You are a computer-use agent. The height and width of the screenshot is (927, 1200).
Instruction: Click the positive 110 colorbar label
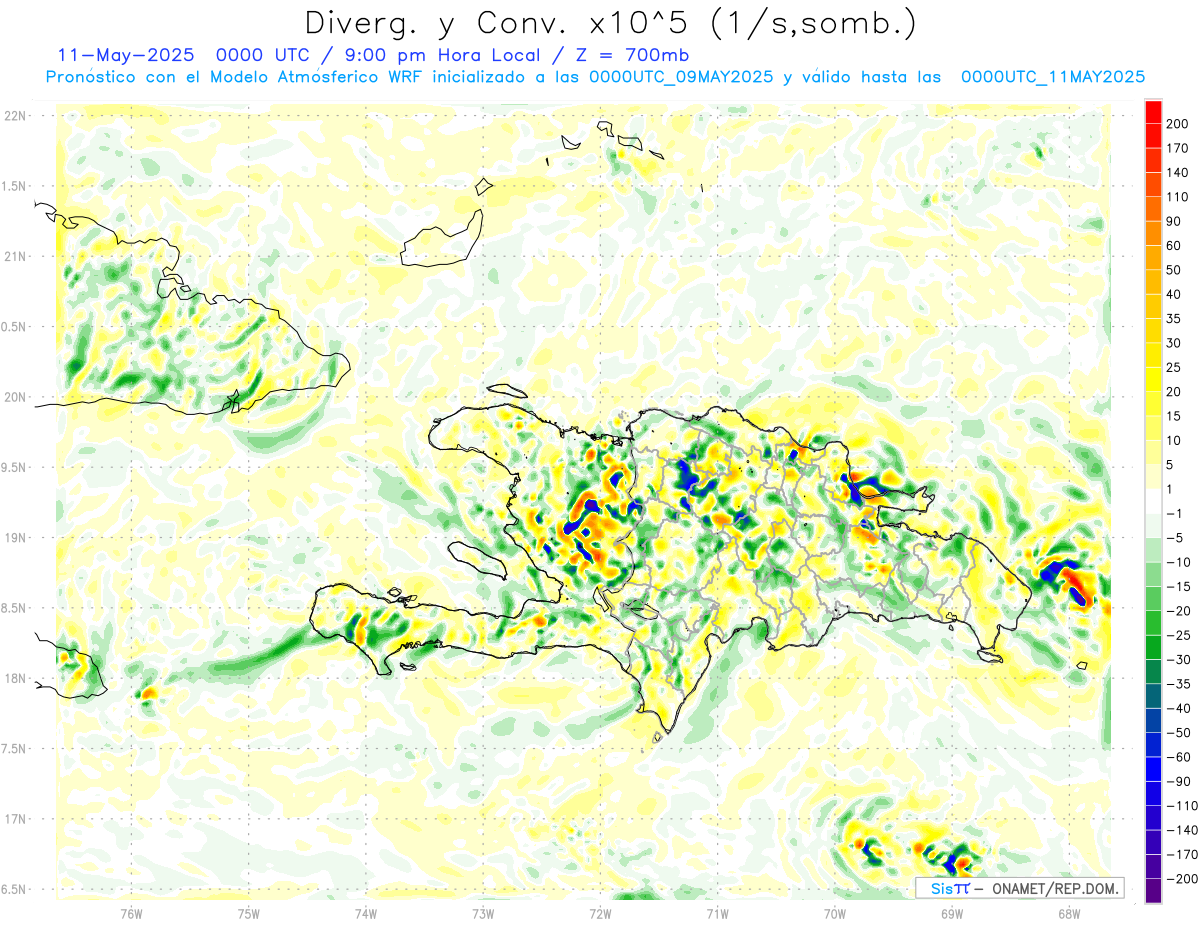1179,197
